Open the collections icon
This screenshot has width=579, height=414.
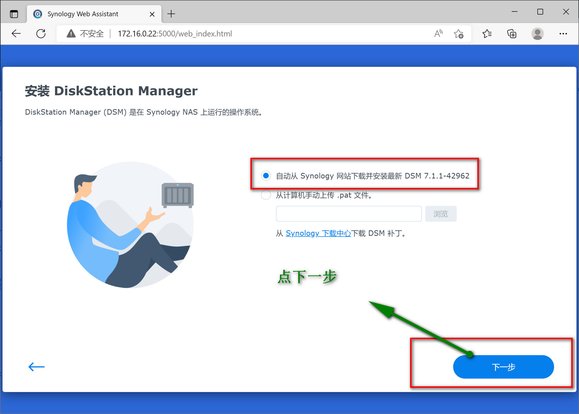click(x=512, y=34)
